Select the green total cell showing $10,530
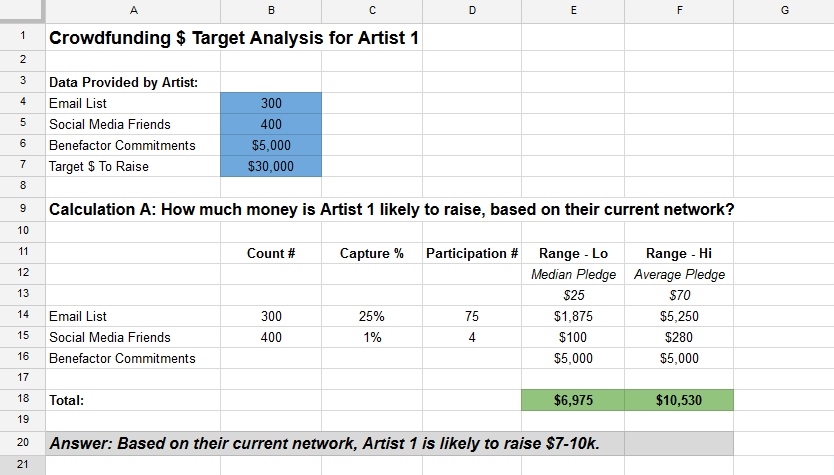This screenshot has height=475, width=834. [x=678, y=400]
